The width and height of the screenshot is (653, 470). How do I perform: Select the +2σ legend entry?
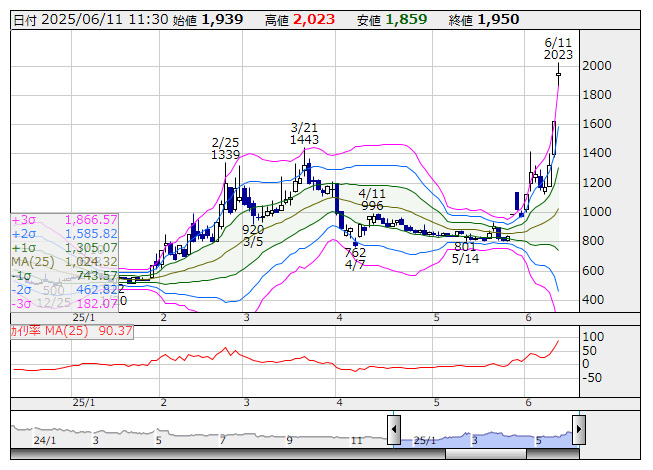pyautogui.click(x=64, y=233)
